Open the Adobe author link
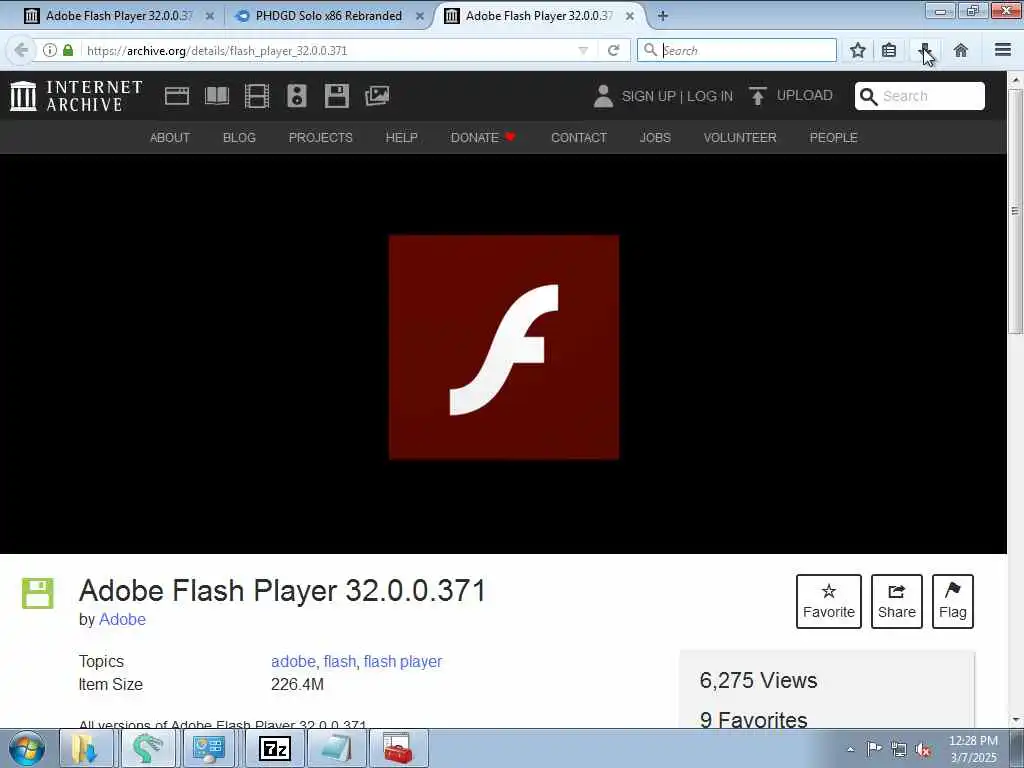Screen dimensions: 1024x768 [x=122, y=619]
